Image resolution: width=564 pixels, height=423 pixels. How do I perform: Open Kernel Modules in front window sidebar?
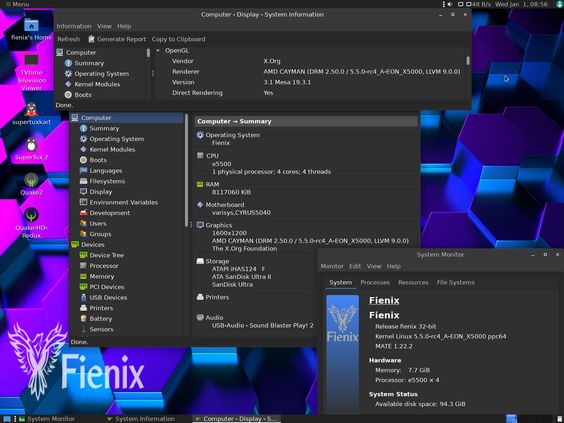(x=112, y=149)
